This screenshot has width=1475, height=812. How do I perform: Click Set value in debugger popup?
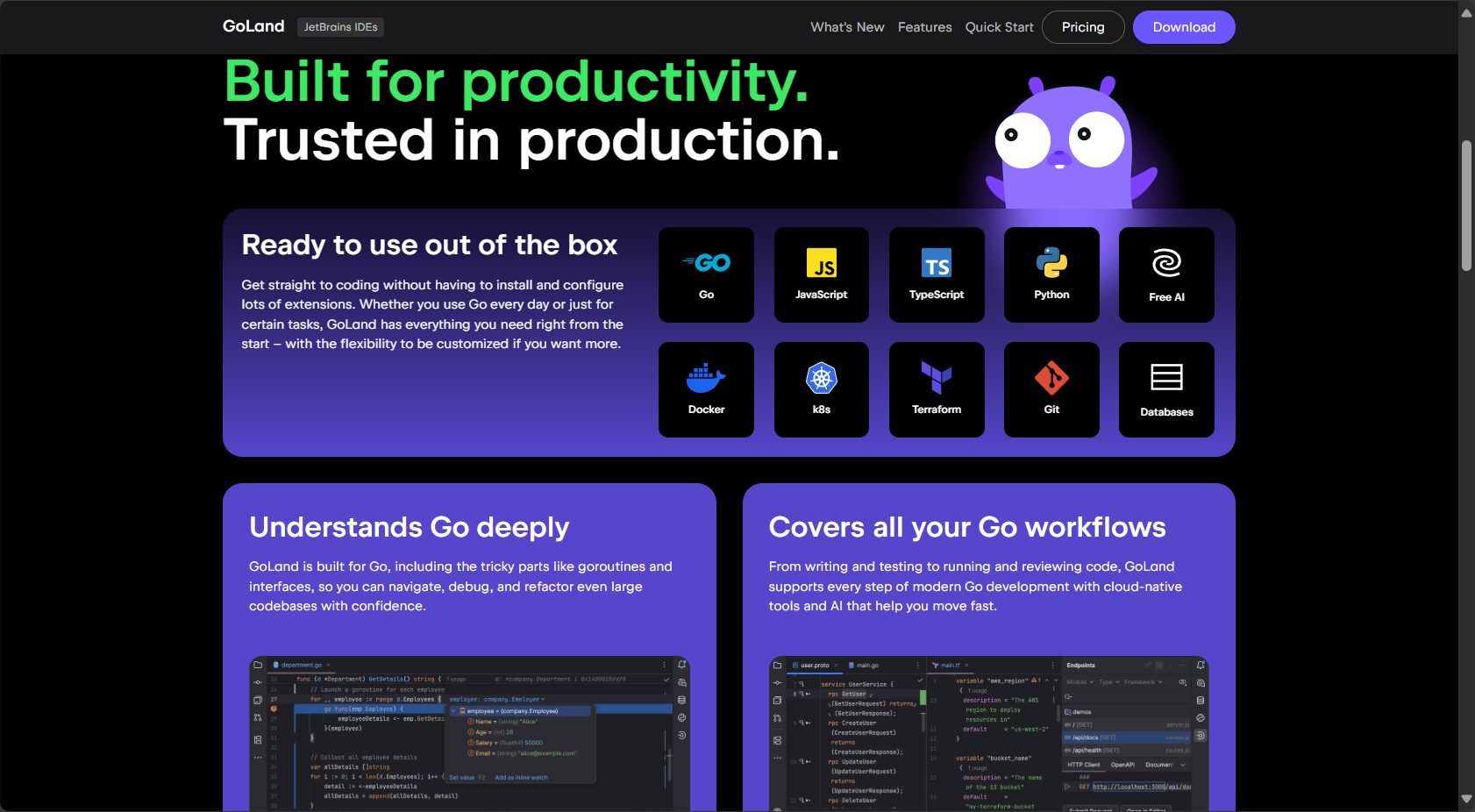tap(462, 778)
